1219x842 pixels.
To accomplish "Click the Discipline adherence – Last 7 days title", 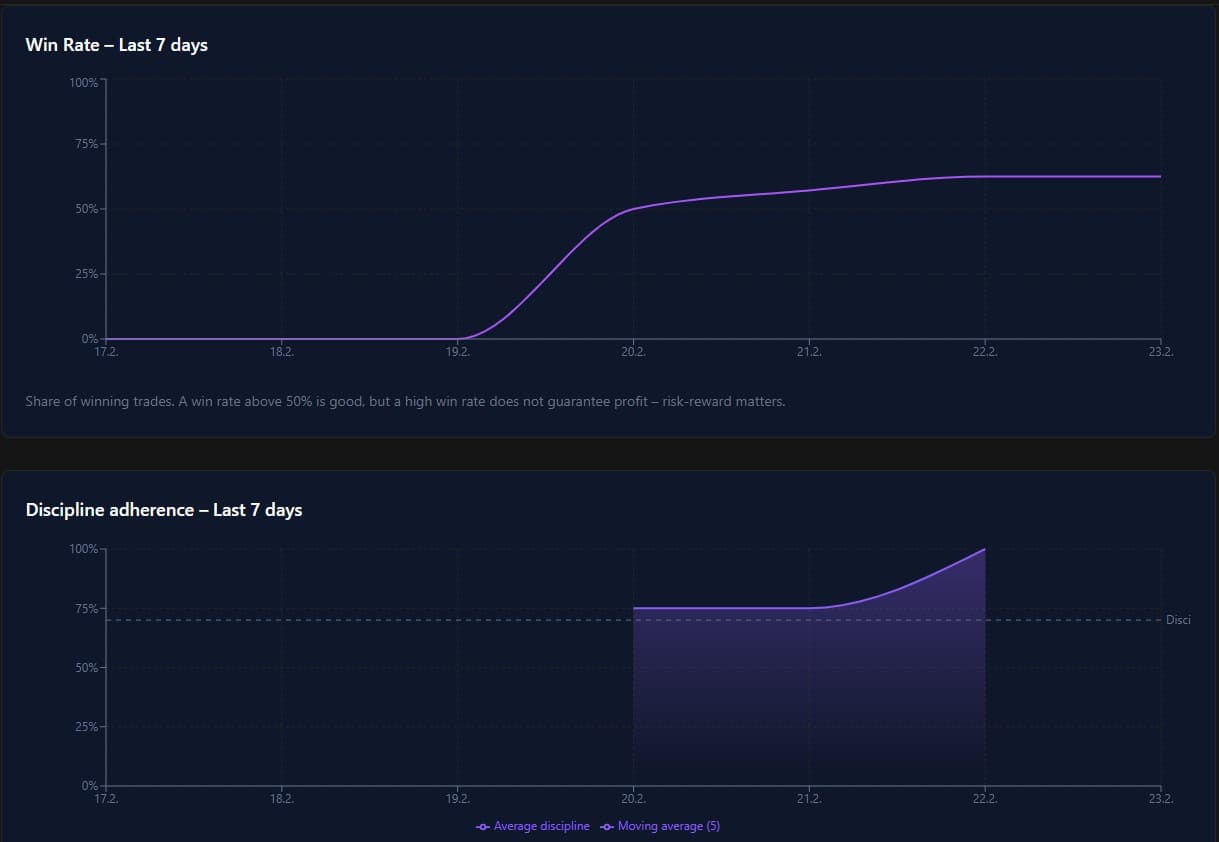I will [164, 510].
